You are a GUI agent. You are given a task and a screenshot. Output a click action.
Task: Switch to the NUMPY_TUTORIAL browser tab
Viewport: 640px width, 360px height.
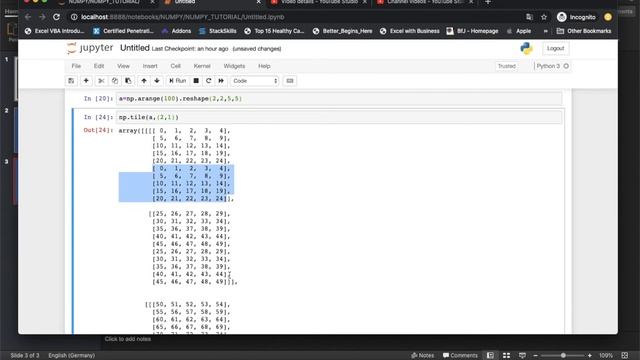click(103, 2)
